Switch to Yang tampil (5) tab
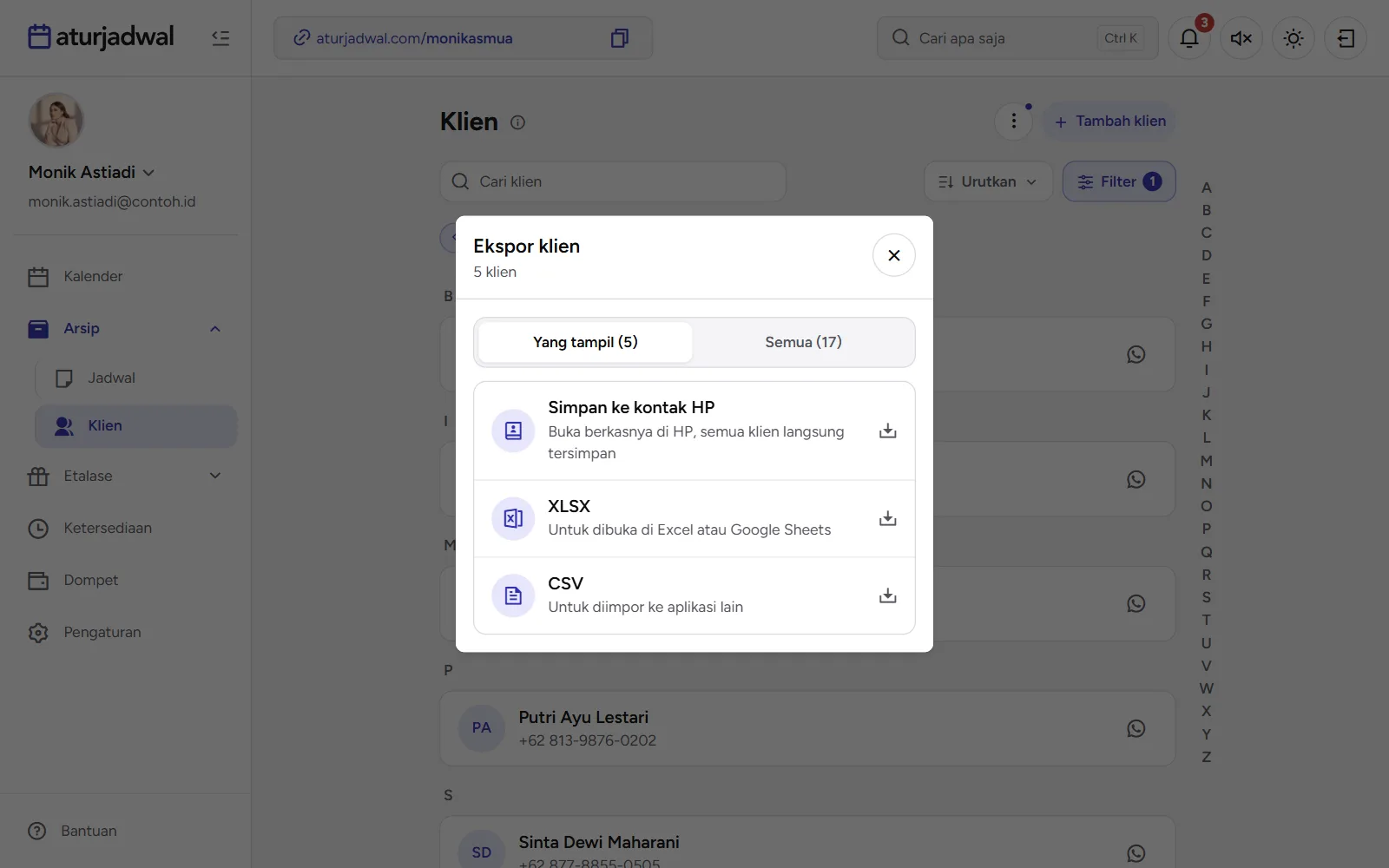1389x868 pixels. tap(585, 342)
